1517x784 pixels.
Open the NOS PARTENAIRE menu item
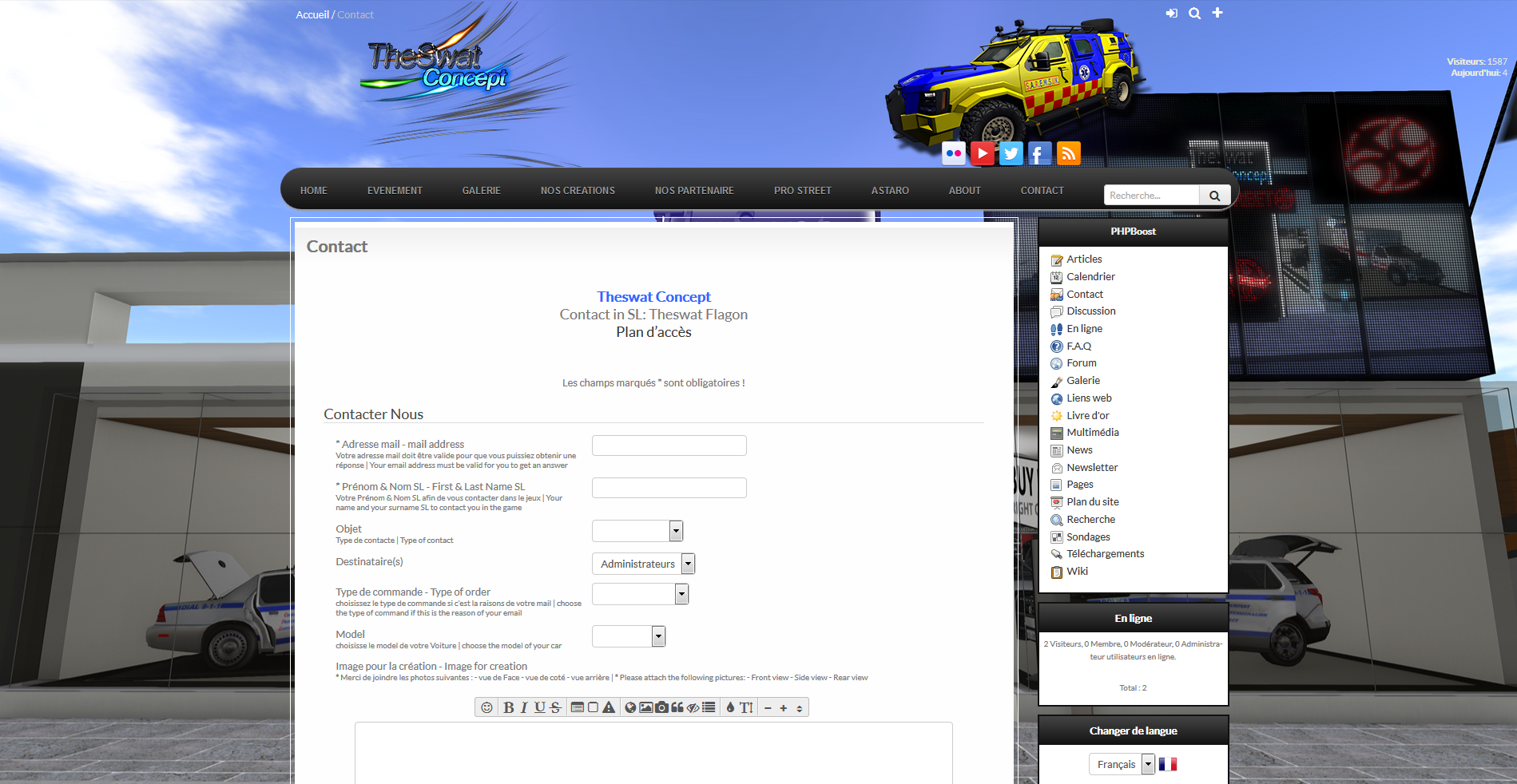click(x=694, y=191)
